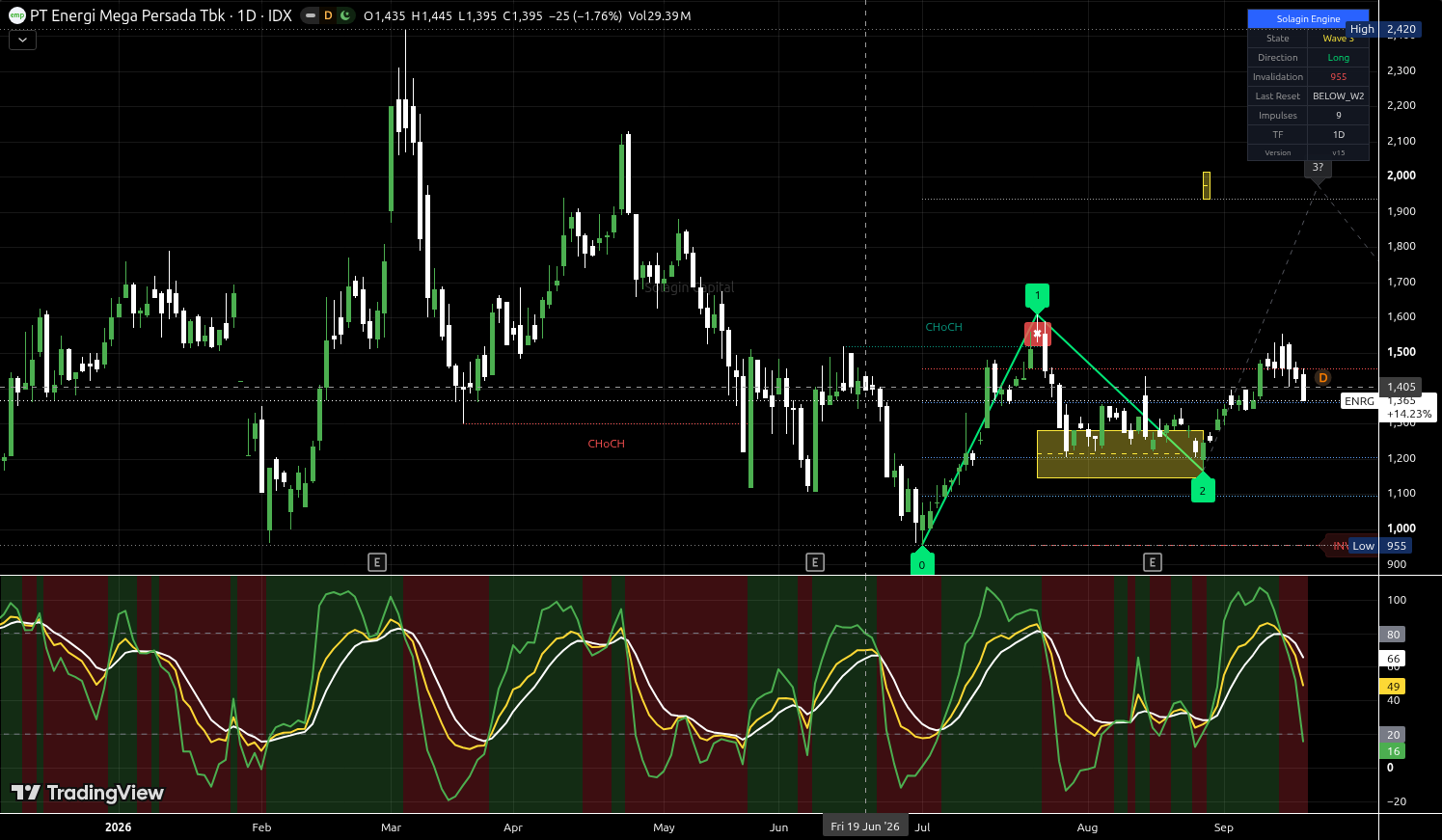Open the earnings E marker near August
This screenshot has height=840, width=1442.
(x=1152, y=562)
